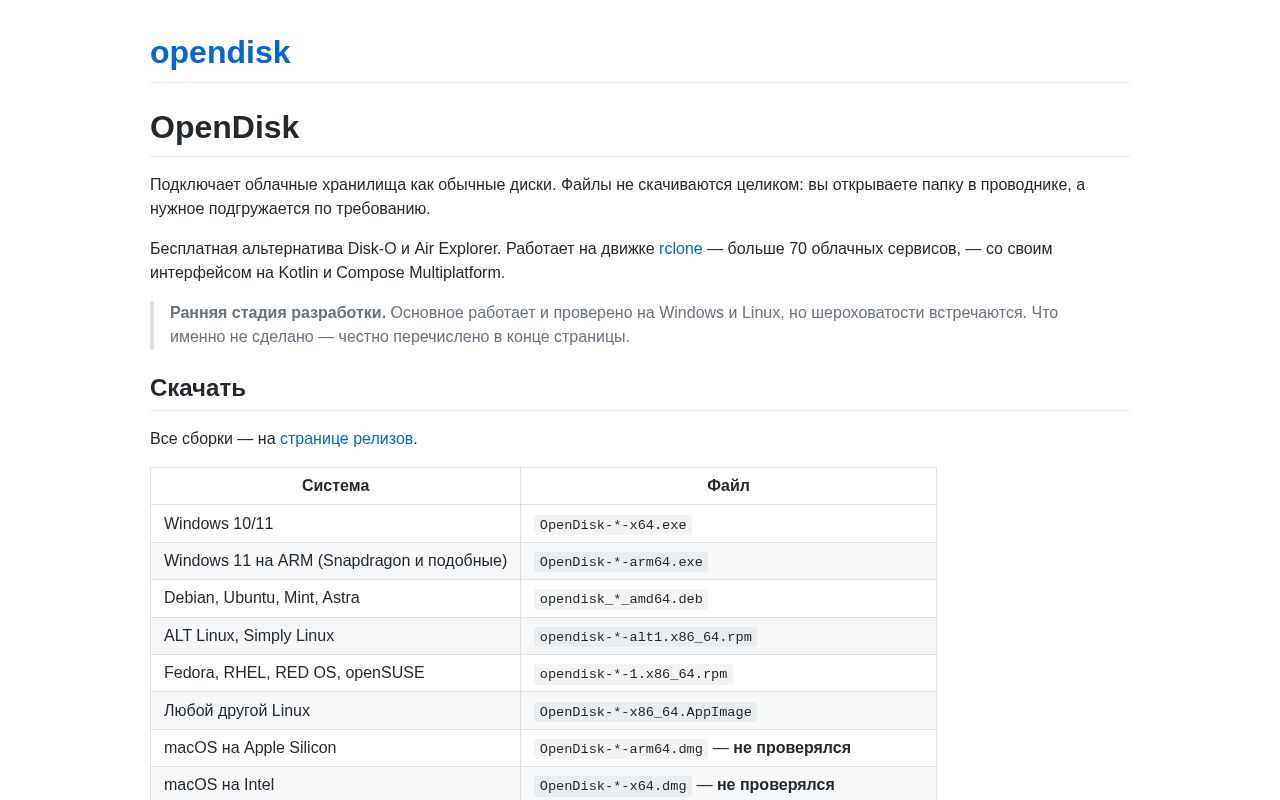The height and width of the screenshot is (800, 1280).
Task: Click the не проверялся note for arm64.dmg
Action: pos(792,748)
